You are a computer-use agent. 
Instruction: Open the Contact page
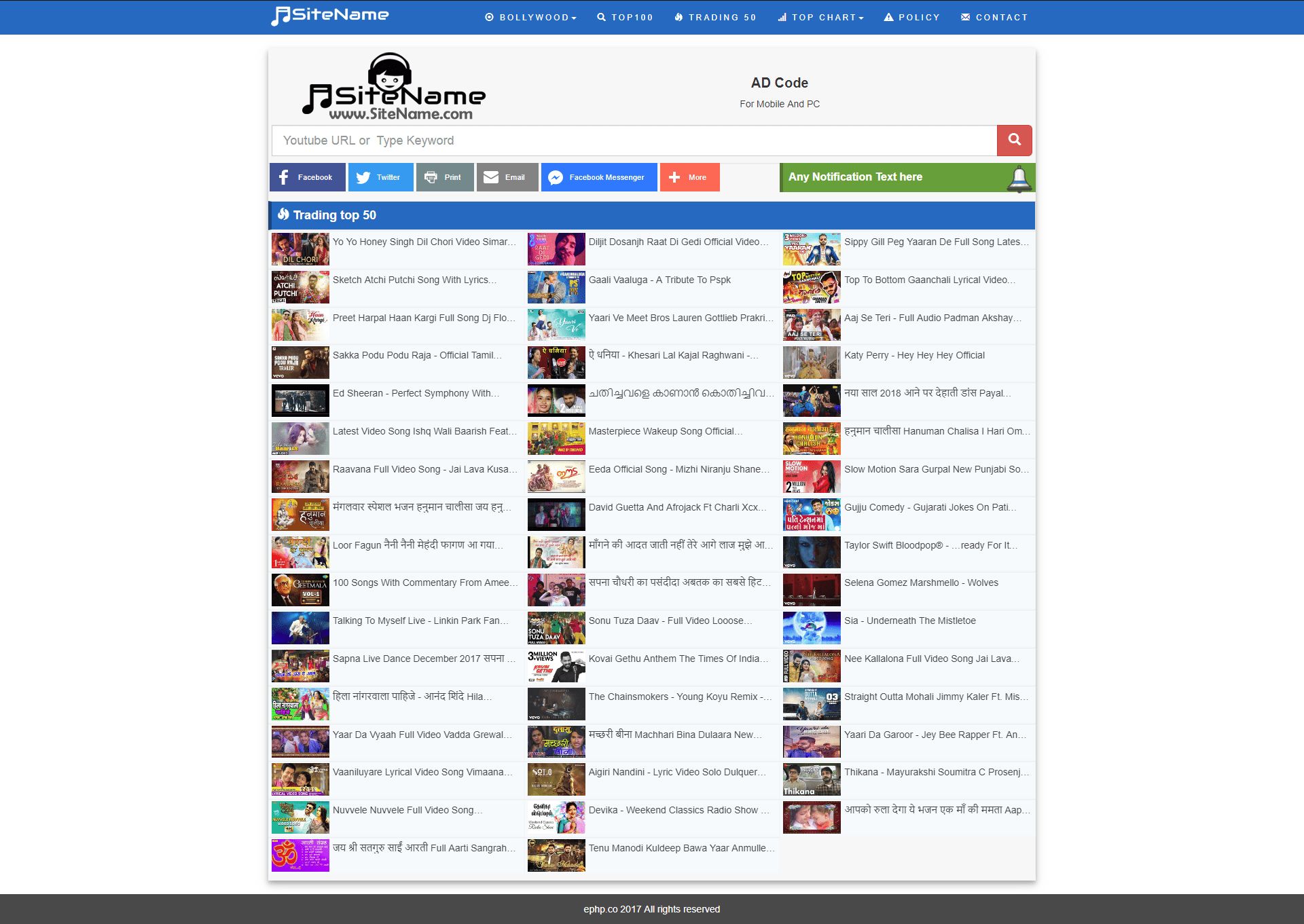point(994,18)
